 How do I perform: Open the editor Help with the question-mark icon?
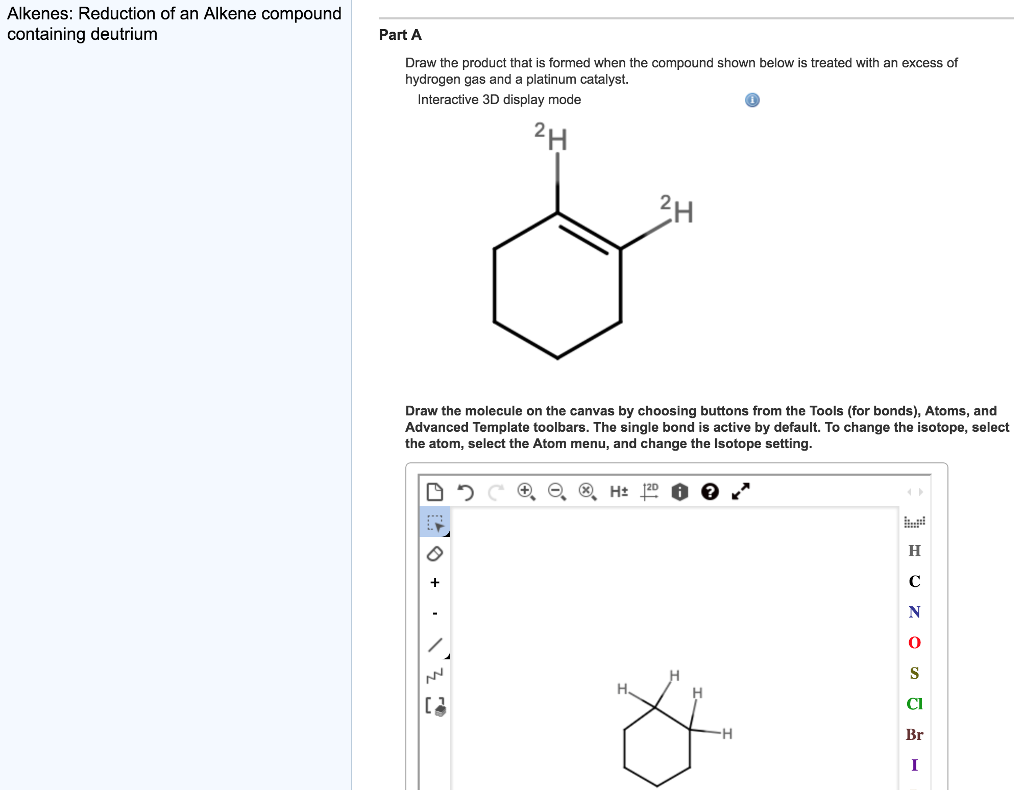click(709, 491)
